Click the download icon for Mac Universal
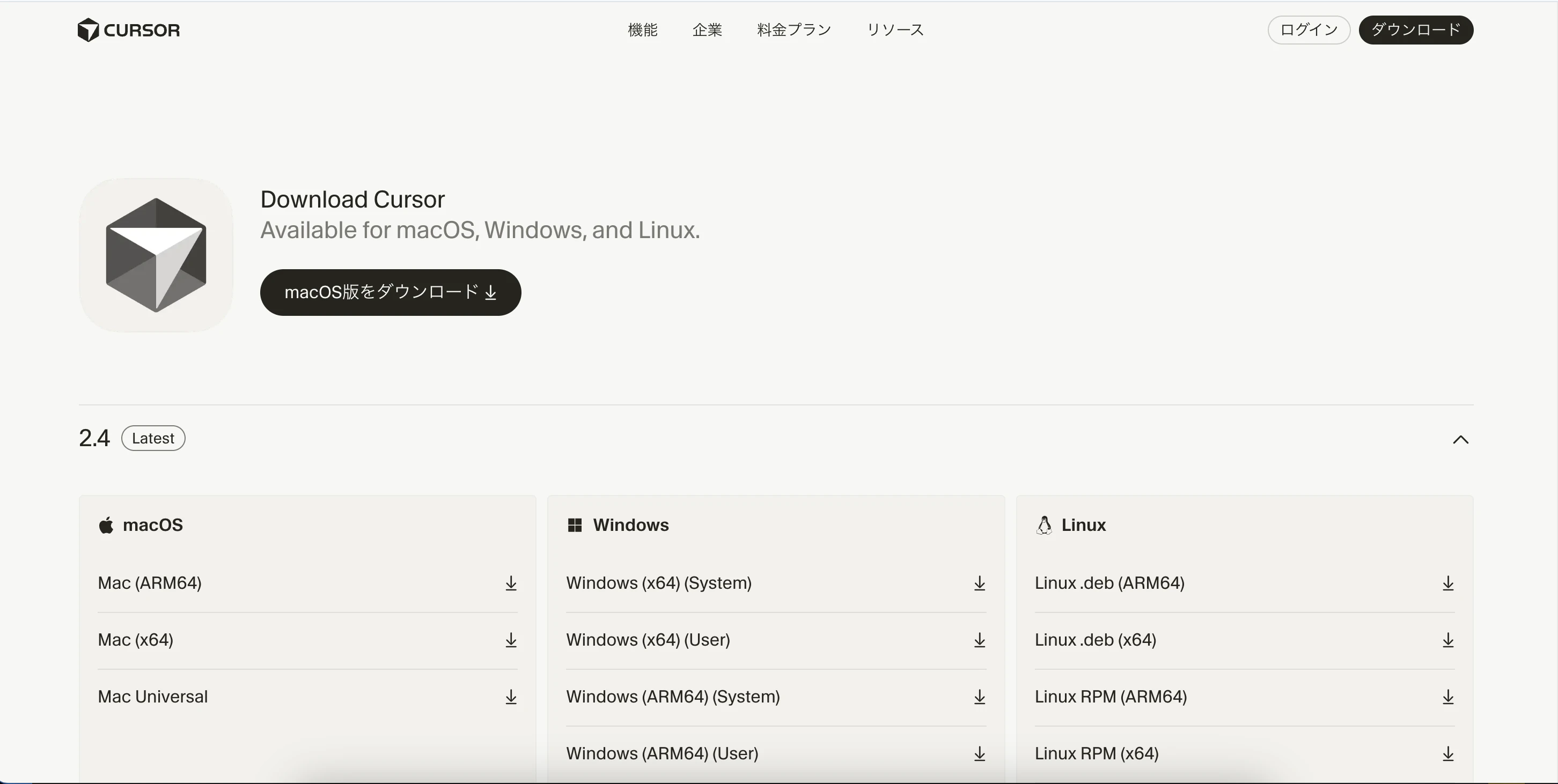1558x784 pixels. pos(510,697)
